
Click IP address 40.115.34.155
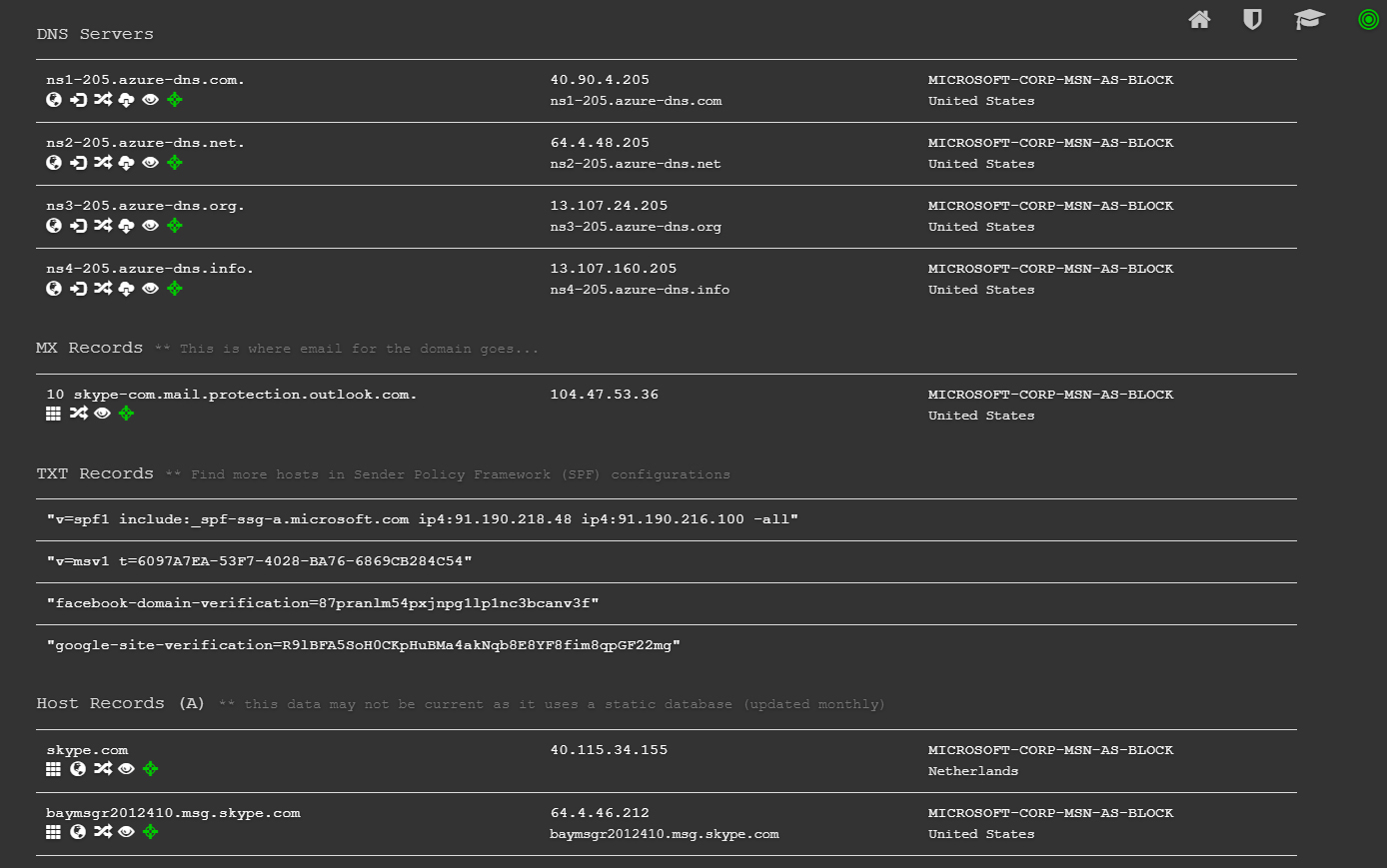pyautogui.click(x=609, y=750)
